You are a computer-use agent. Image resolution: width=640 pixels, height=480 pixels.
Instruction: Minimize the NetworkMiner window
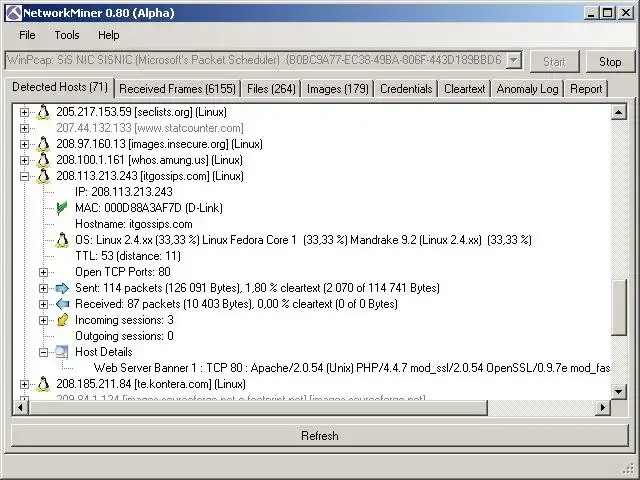point(591,13)
